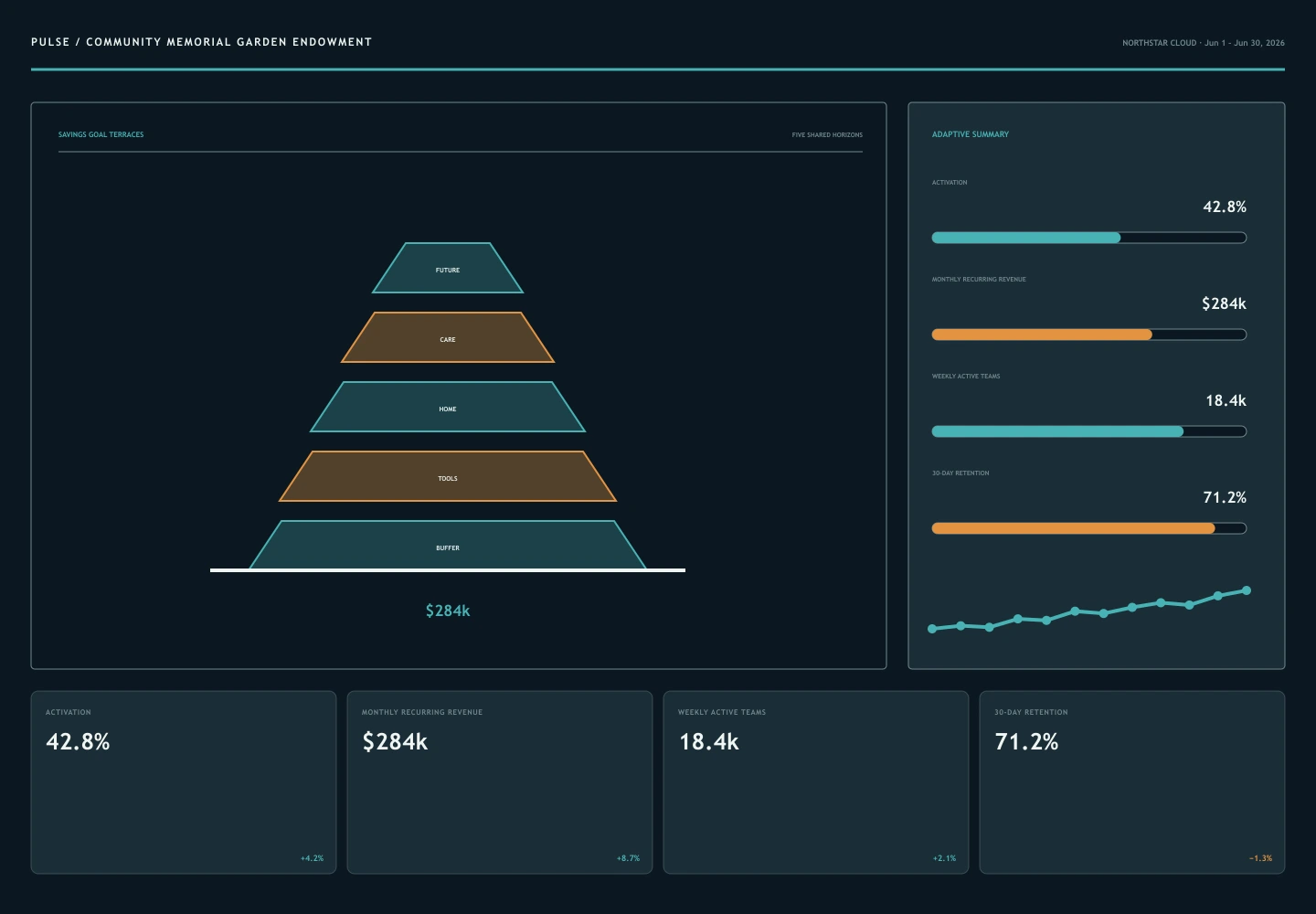Open the Activation 42.8% metric card
The image size is (1316, 914).
[x=184, y=782]
